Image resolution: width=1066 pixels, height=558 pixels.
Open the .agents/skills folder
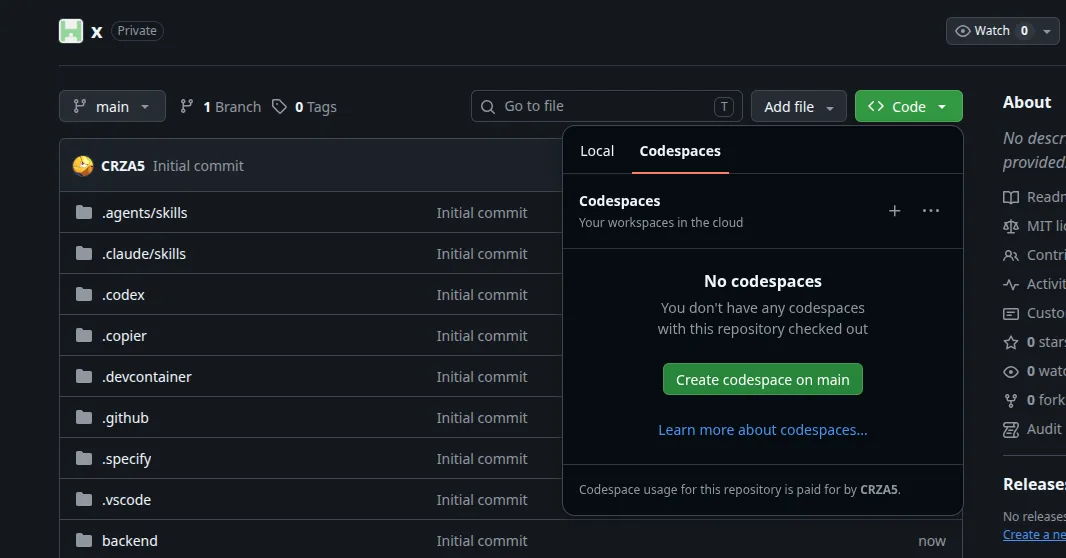coord(145,213)
